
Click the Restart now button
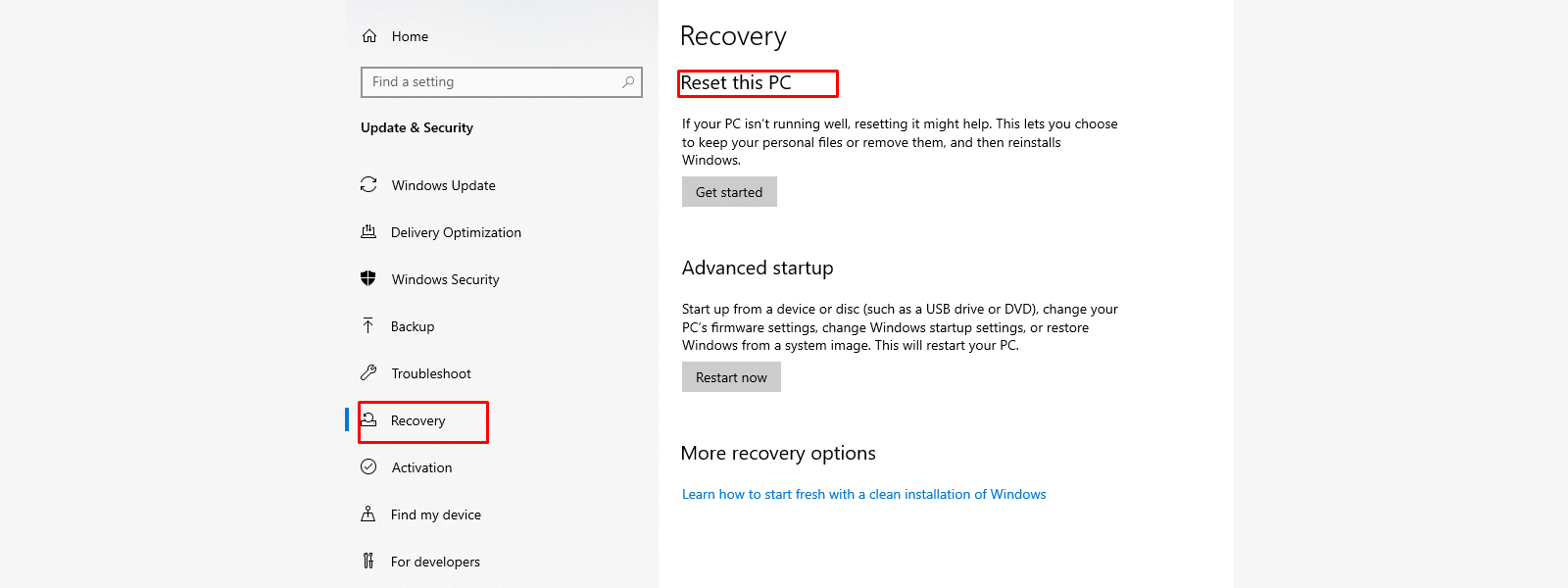[x=731, y=377]
